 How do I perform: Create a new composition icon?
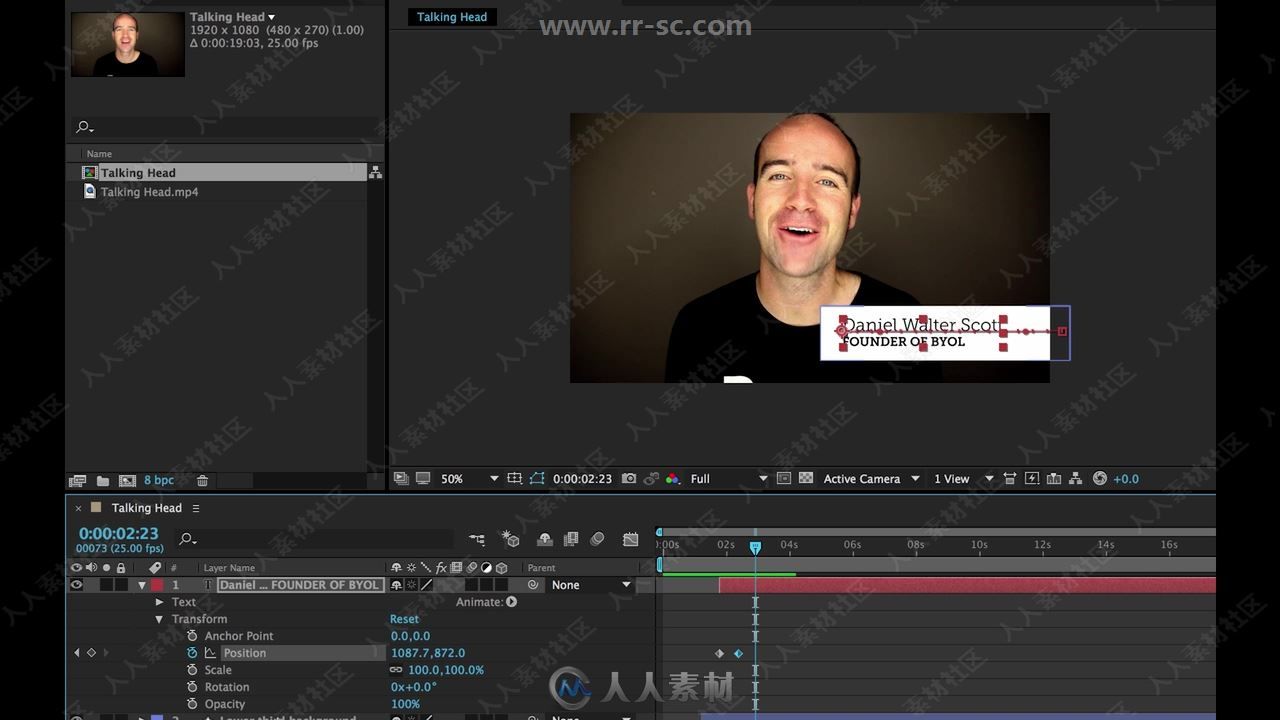[127, 480]
